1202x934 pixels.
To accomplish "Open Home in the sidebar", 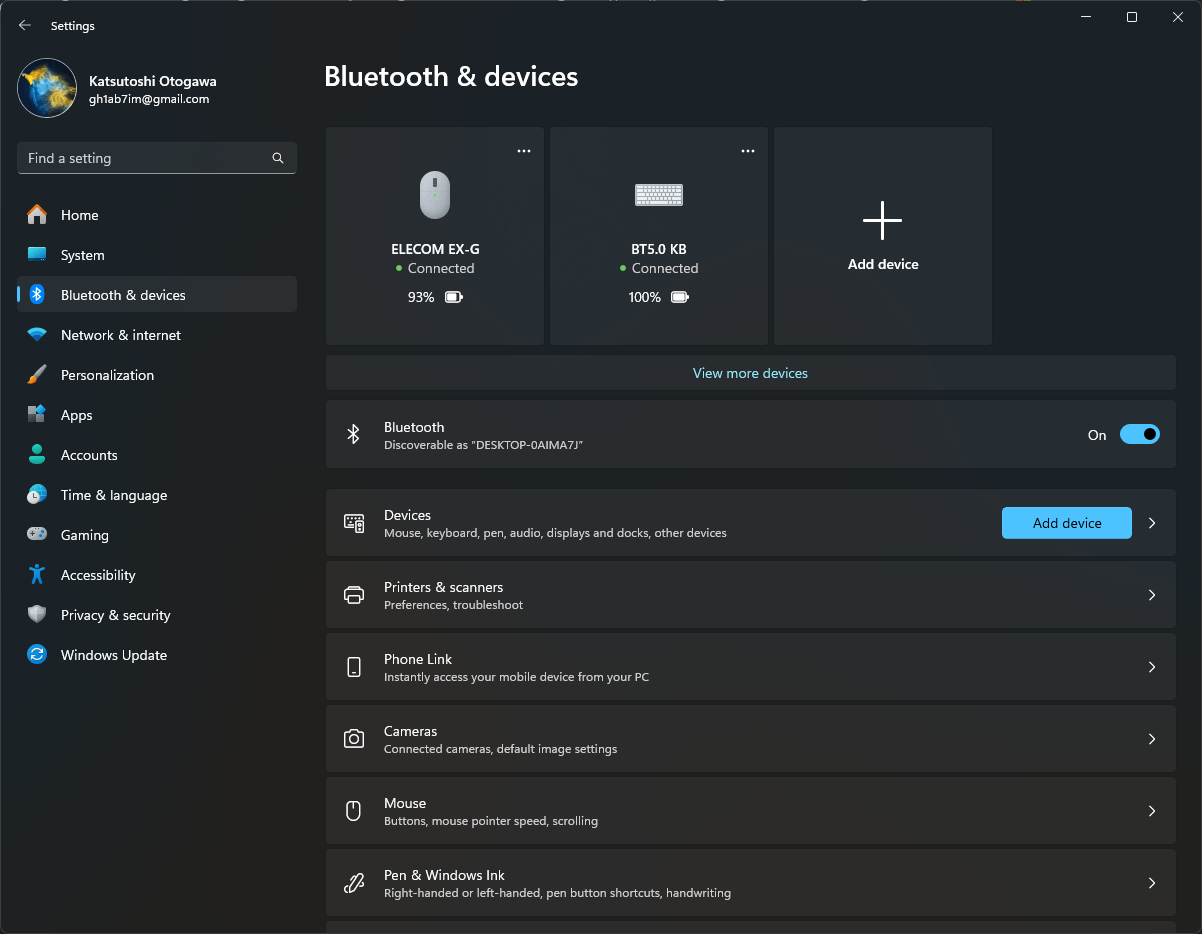I will point(157,215).
